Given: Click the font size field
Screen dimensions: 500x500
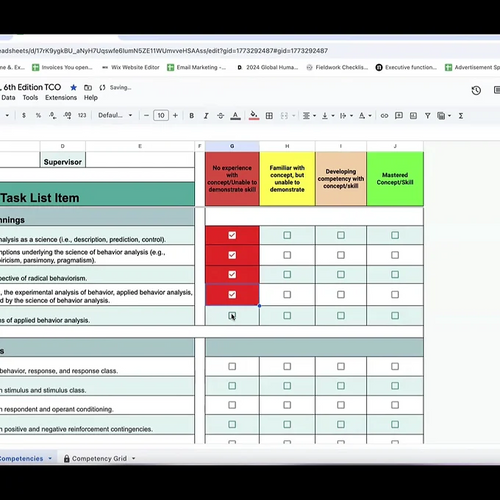Looking at the screenshot, I should tap(161, 115).
